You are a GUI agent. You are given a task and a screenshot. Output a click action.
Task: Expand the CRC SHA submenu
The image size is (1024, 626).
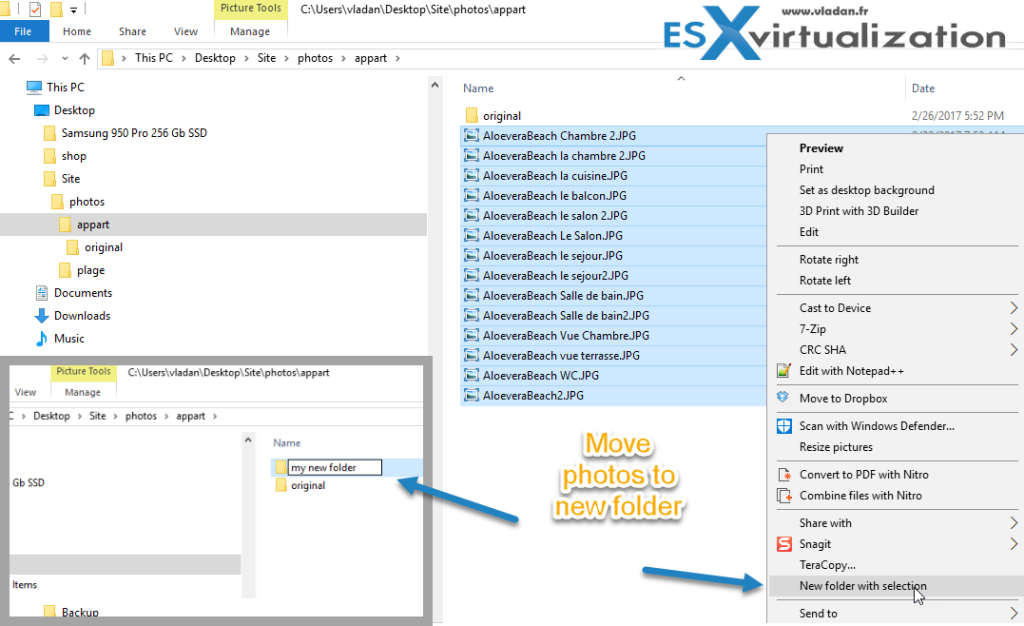click(1014, 349)
